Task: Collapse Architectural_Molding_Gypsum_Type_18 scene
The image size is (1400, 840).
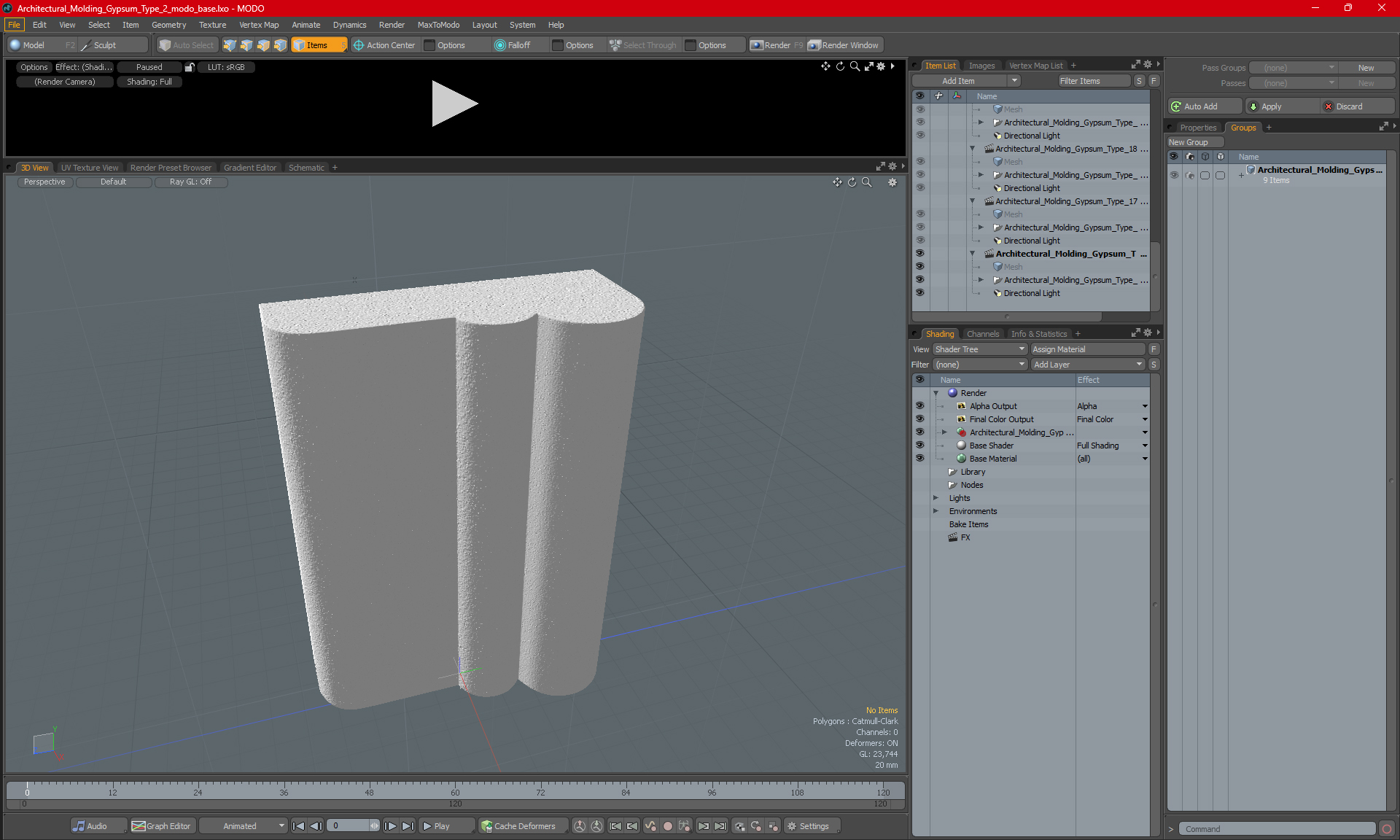Action: pyautogui.click(x=973, y=149)
